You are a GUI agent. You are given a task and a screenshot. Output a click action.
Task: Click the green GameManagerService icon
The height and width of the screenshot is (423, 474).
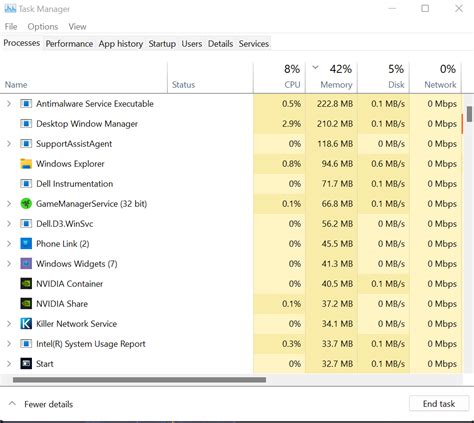(26, 204)
